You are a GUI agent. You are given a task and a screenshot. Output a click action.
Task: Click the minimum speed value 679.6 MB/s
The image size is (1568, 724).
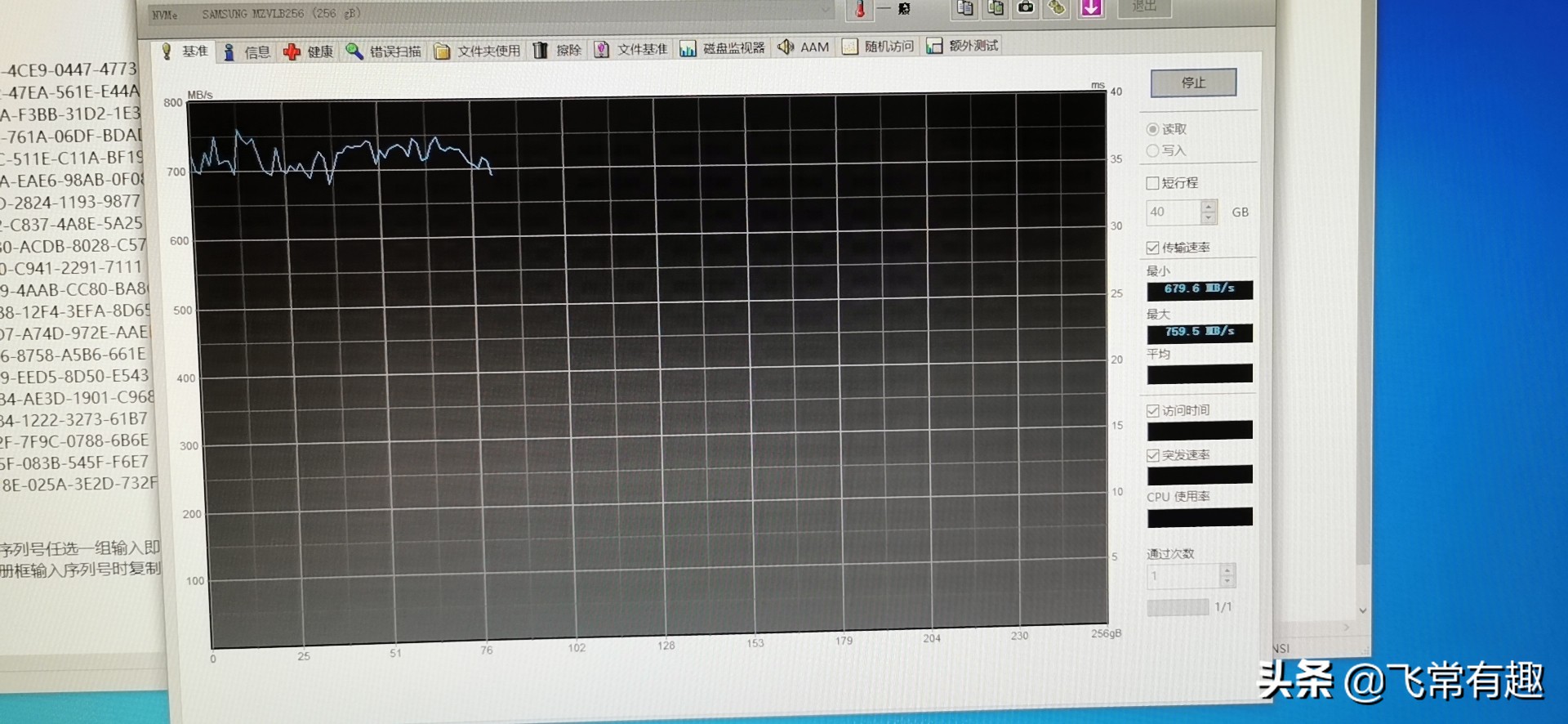click(1200, 289)
